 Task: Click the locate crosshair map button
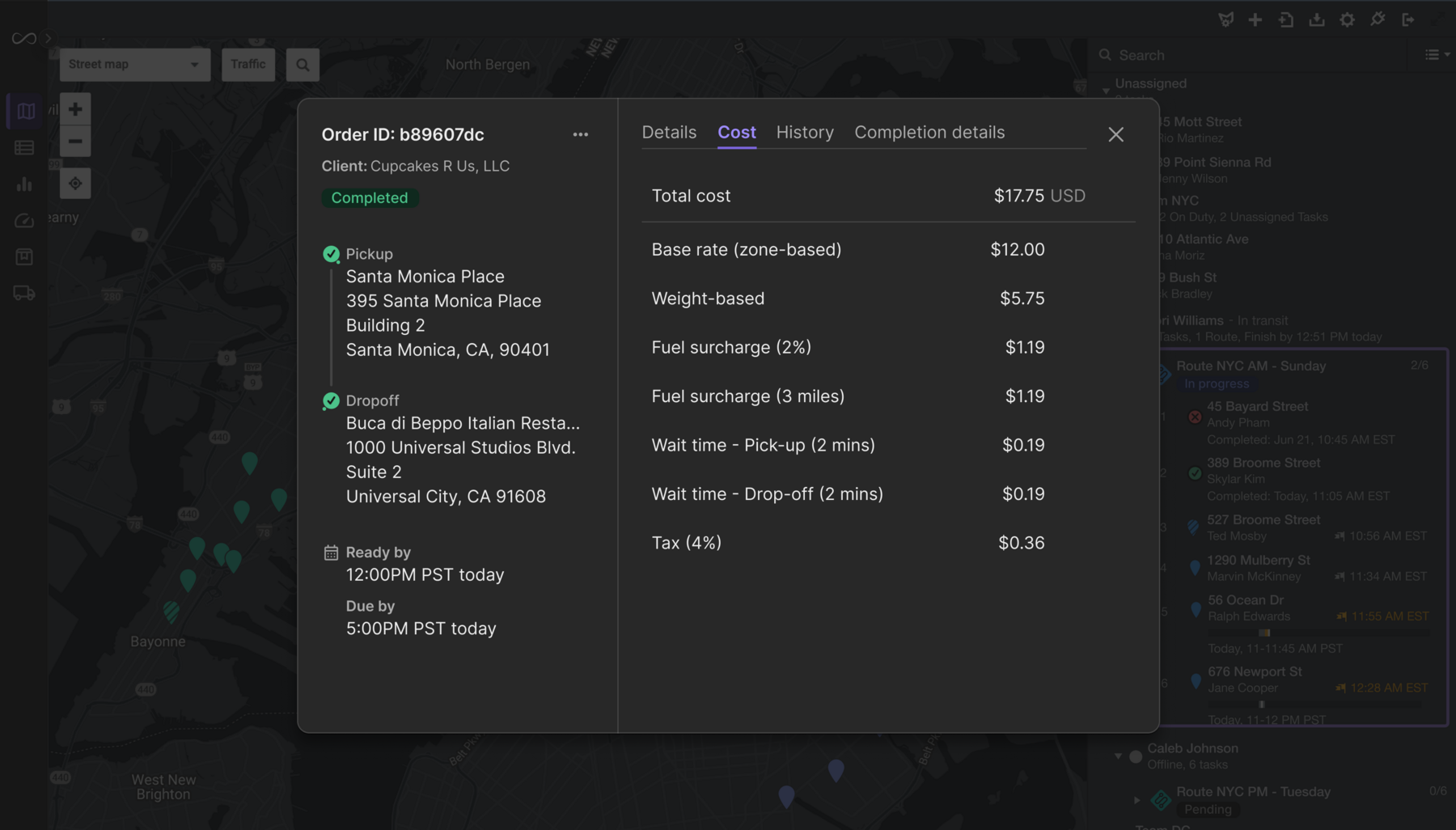coord(75,184)
